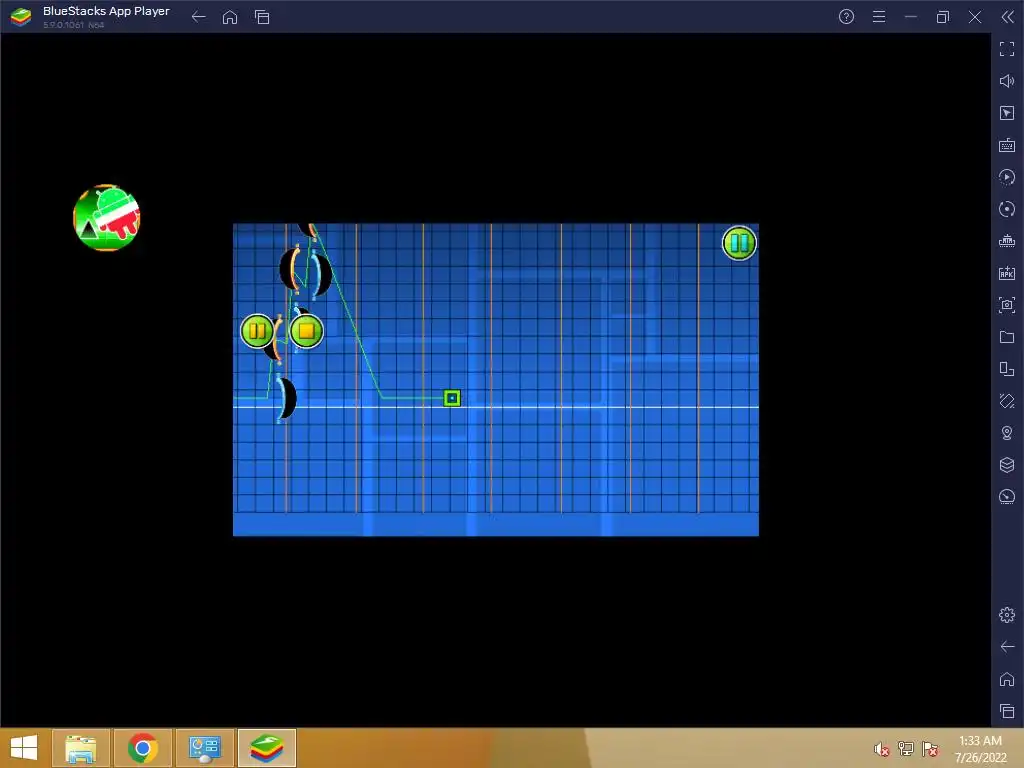This screenshot has width=1024, height=768.
Task: Click the BlueStacks back arrow in title bar
Action: [x=199, y=17]
